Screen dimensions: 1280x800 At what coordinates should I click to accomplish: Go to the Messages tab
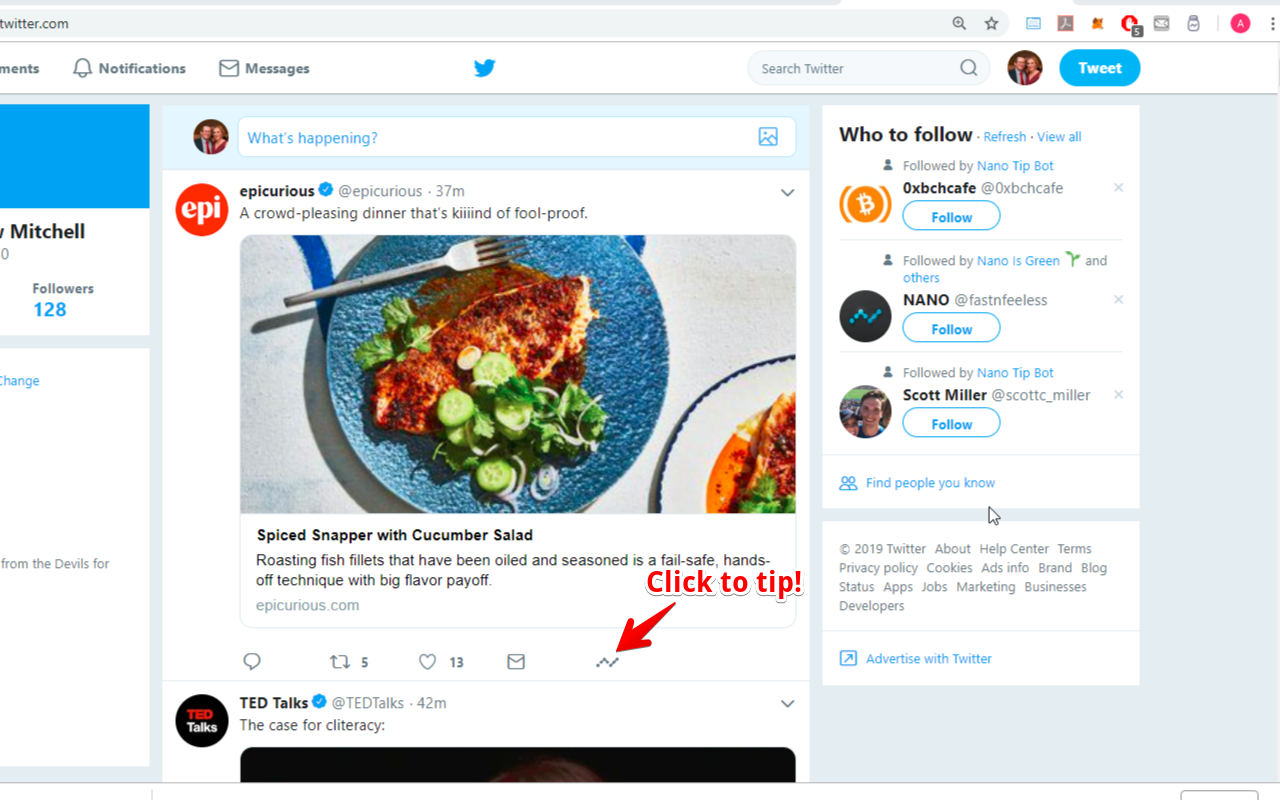[x=265, y=68]
